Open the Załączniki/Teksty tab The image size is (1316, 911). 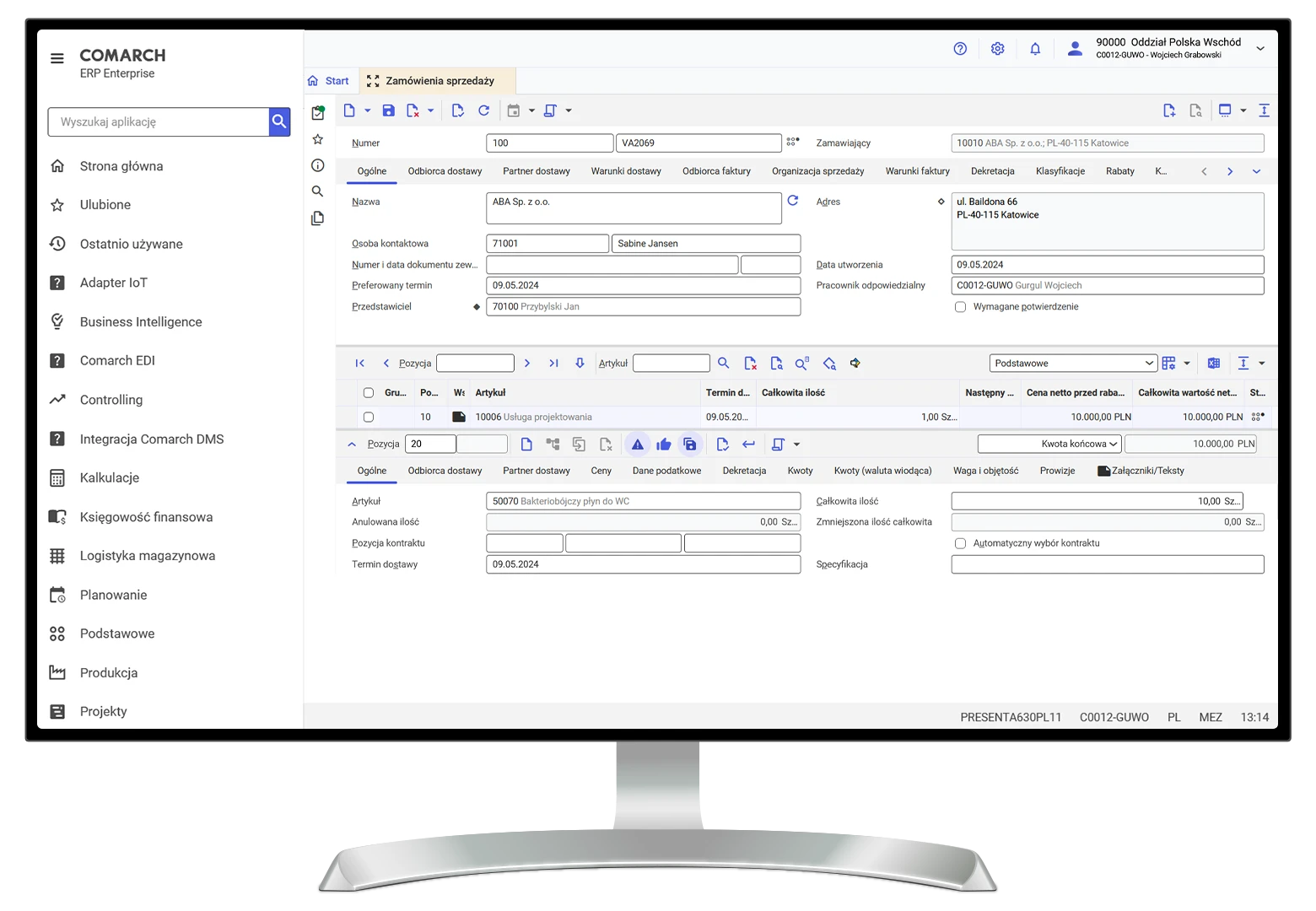coord(1141,471)
